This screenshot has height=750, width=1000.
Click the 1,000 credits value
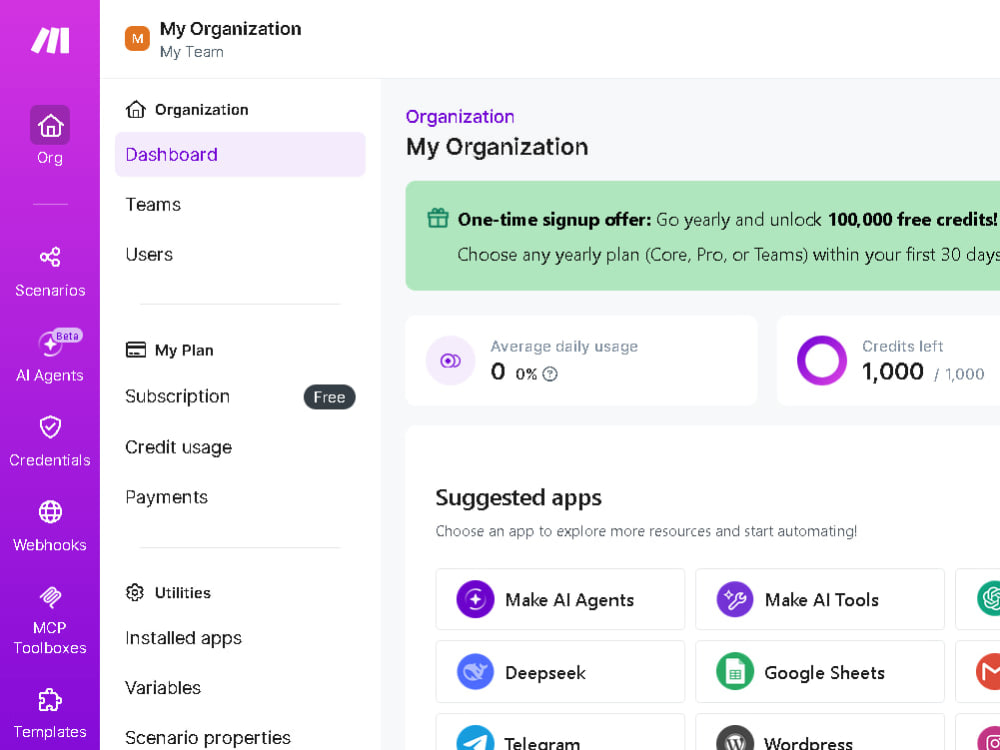pyautogui.click(x=893, y=371)
